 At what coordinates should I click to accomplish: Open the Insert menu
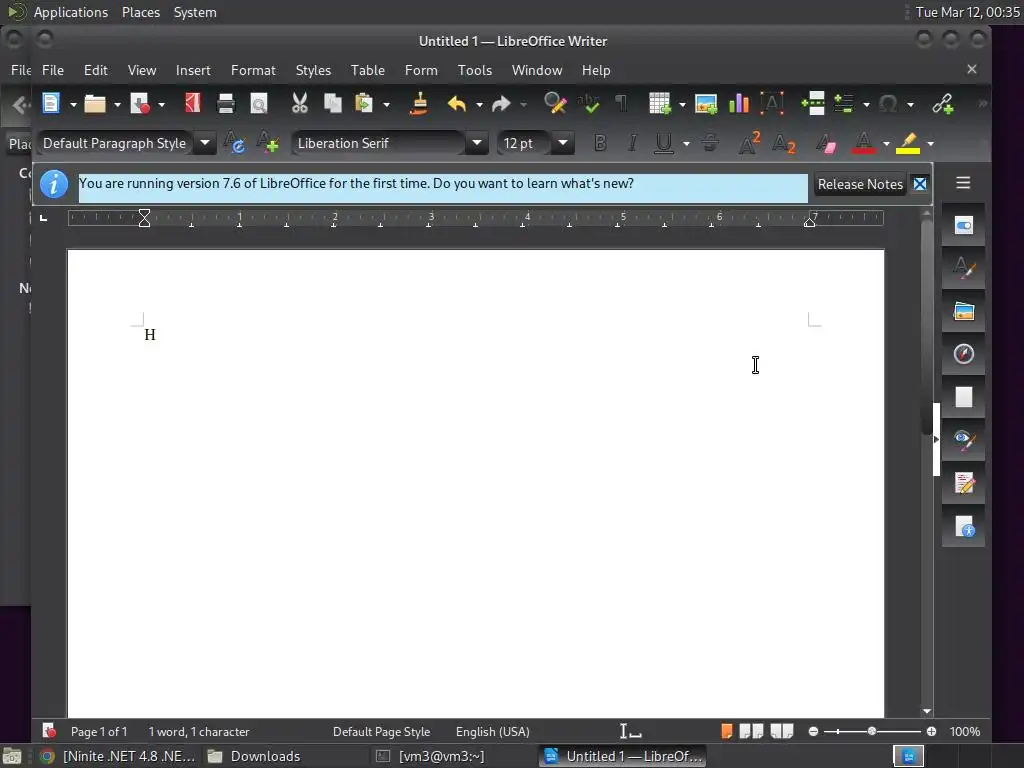(x=193, y=70)
